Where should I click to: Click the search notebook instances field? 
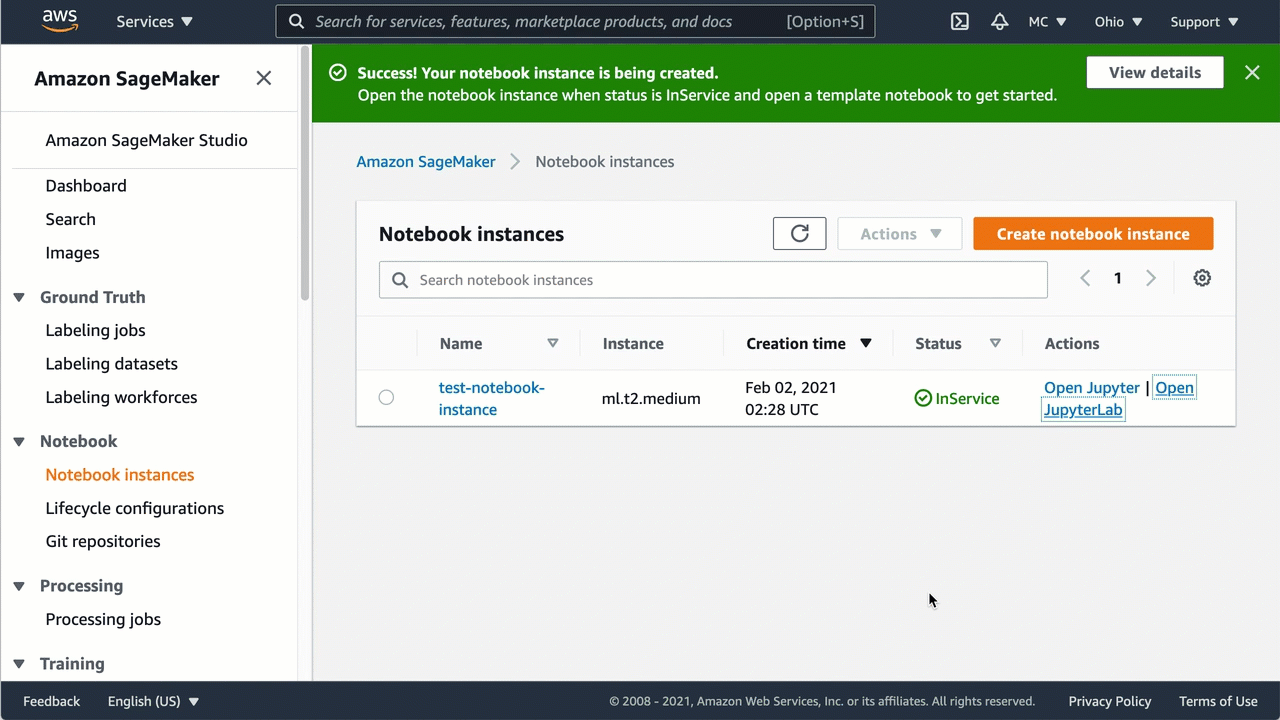coord(713,279)
